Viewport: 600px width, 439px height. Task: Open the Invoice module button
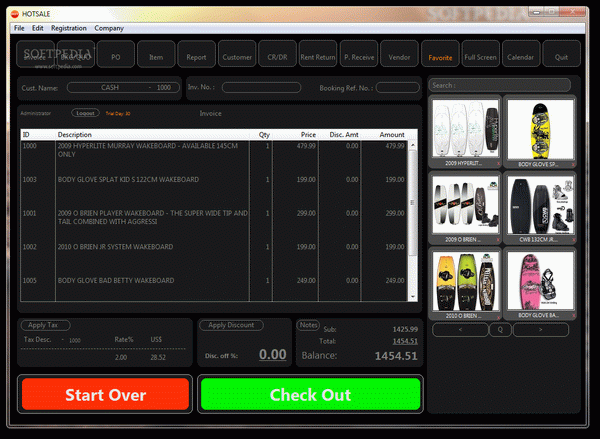pyautogui.click(x=35, y=54)
